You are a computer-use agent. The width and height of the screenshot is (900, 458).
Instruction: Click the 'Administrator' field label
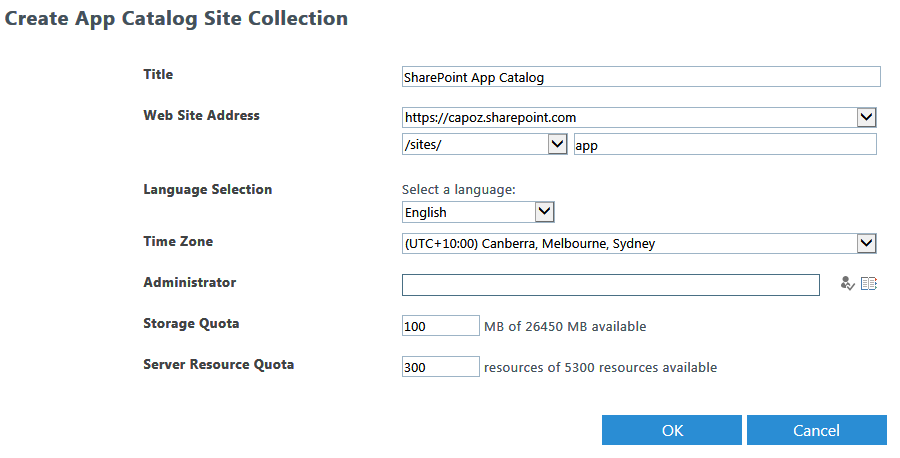[x=189, y=282]
